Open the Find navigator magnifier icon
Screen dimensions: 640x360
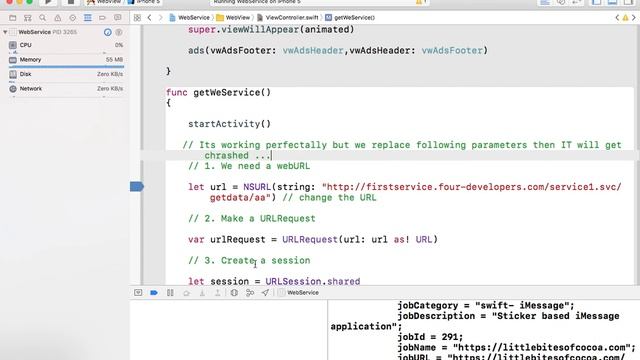42,18
